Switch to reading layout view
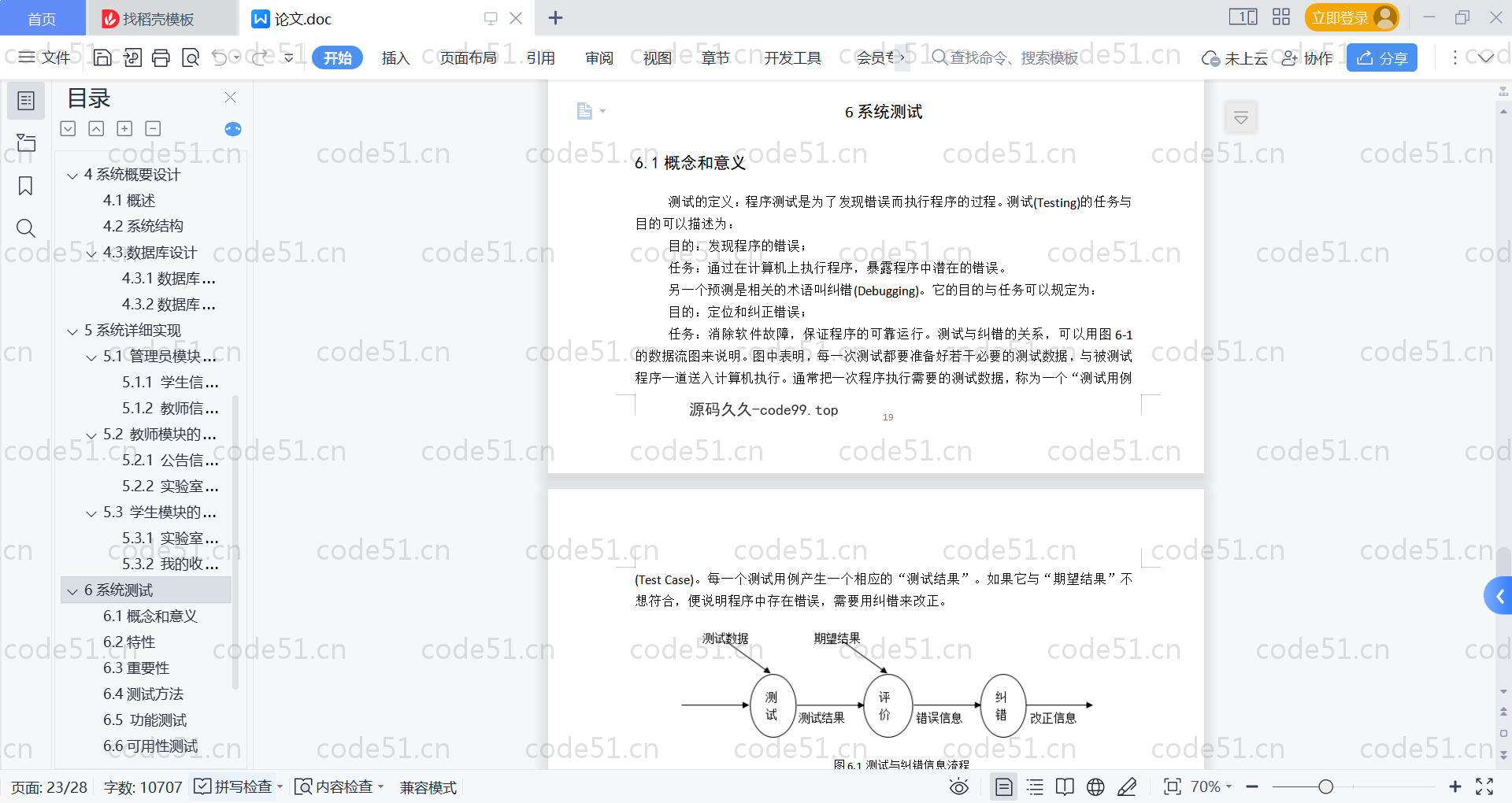The height and width of the screenshot is (803, 1512). click(x=1065, y=786)
